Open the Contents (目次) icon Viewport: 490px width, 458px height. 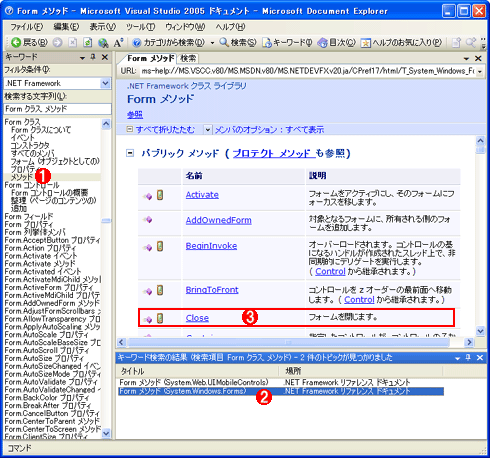click(322, 43)
